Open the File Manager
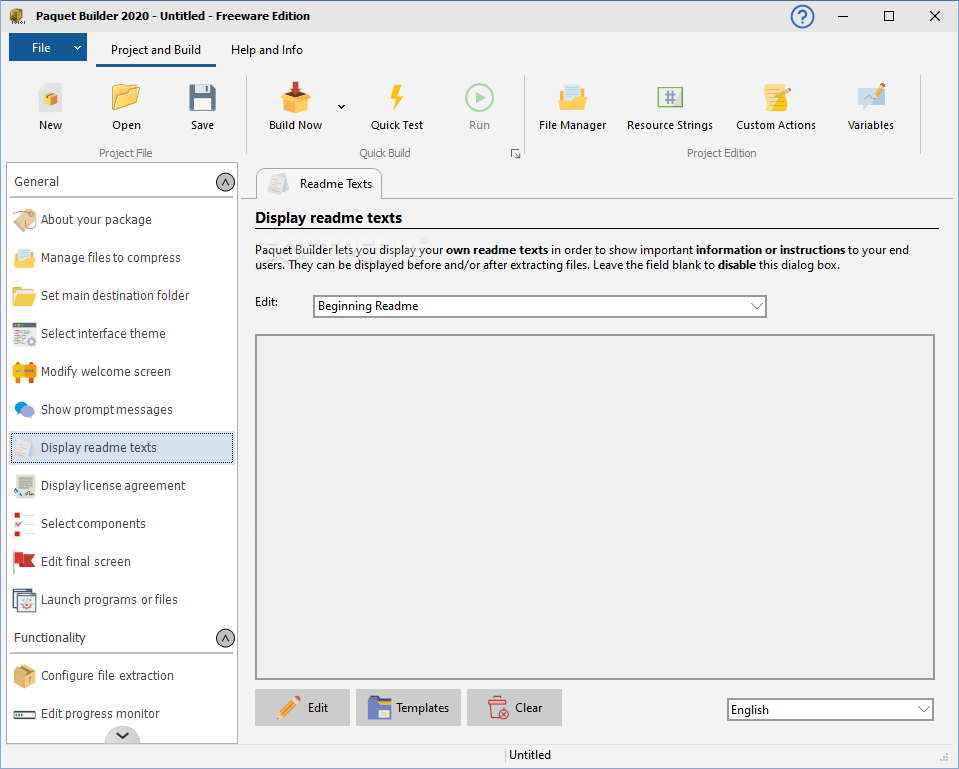Image resolution: width=959 pixels, height=769 pixels. [572, 108]
